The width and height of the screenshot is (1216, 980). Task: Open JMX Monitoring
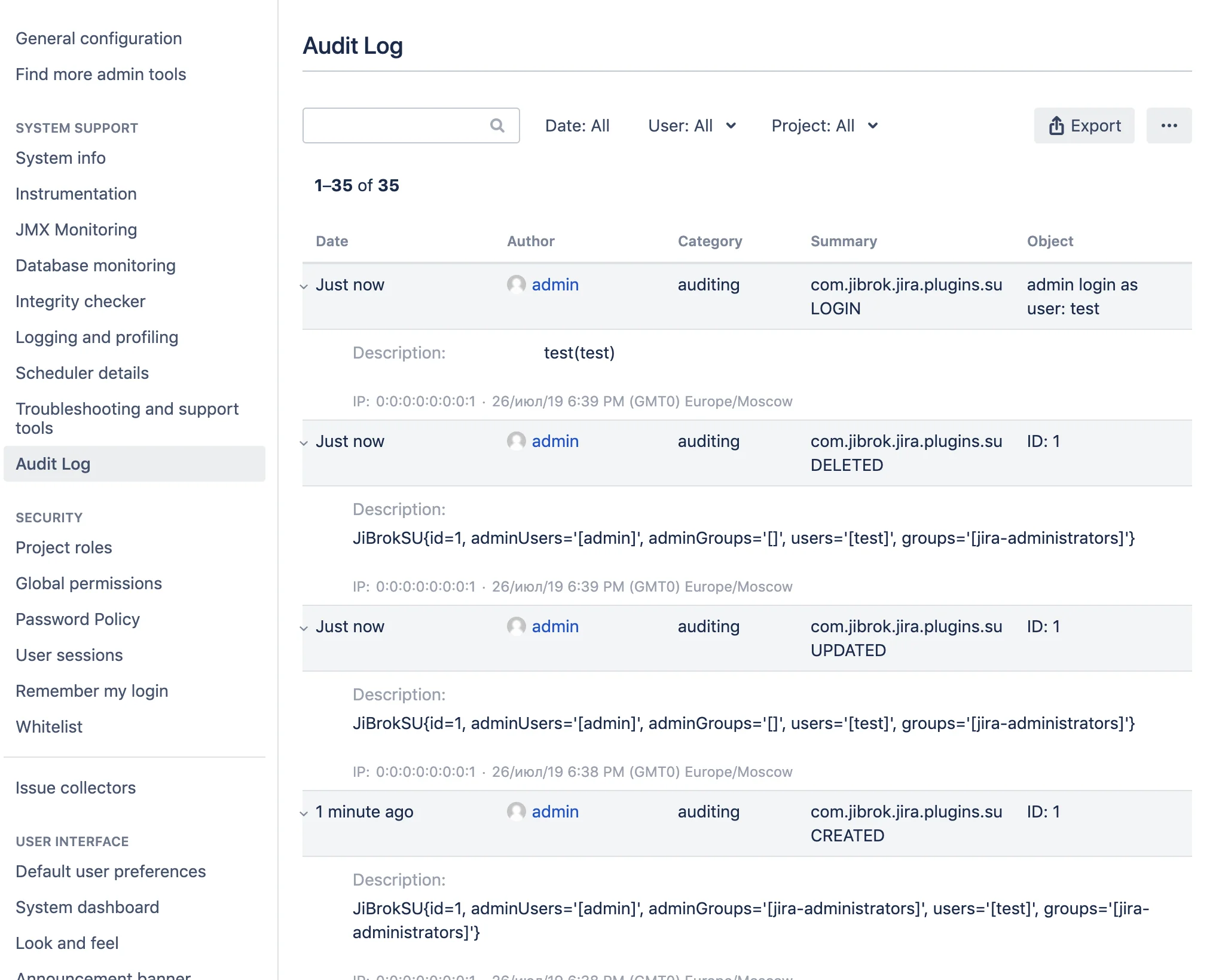tap(77, 229)
